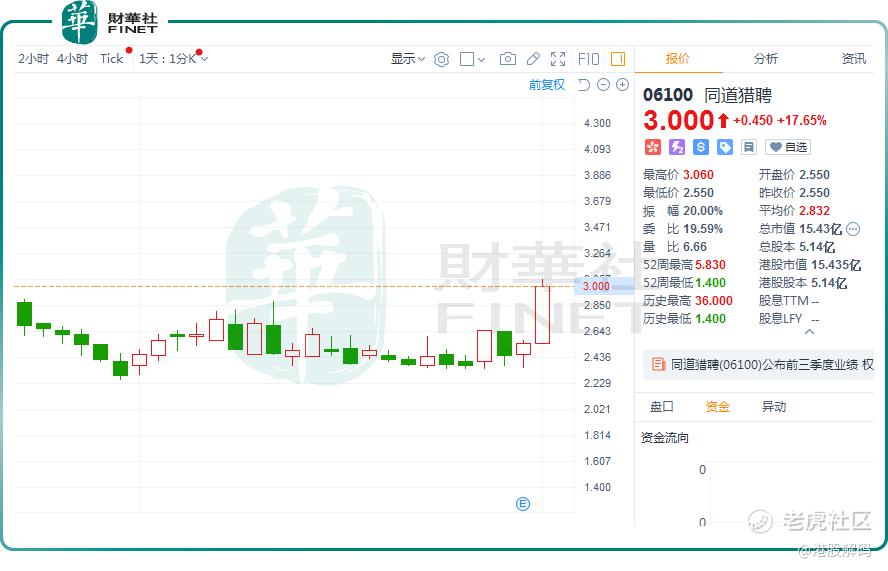Click 量比 value 6.66
This screenshot has height=571, width=888.
(695, 247)
